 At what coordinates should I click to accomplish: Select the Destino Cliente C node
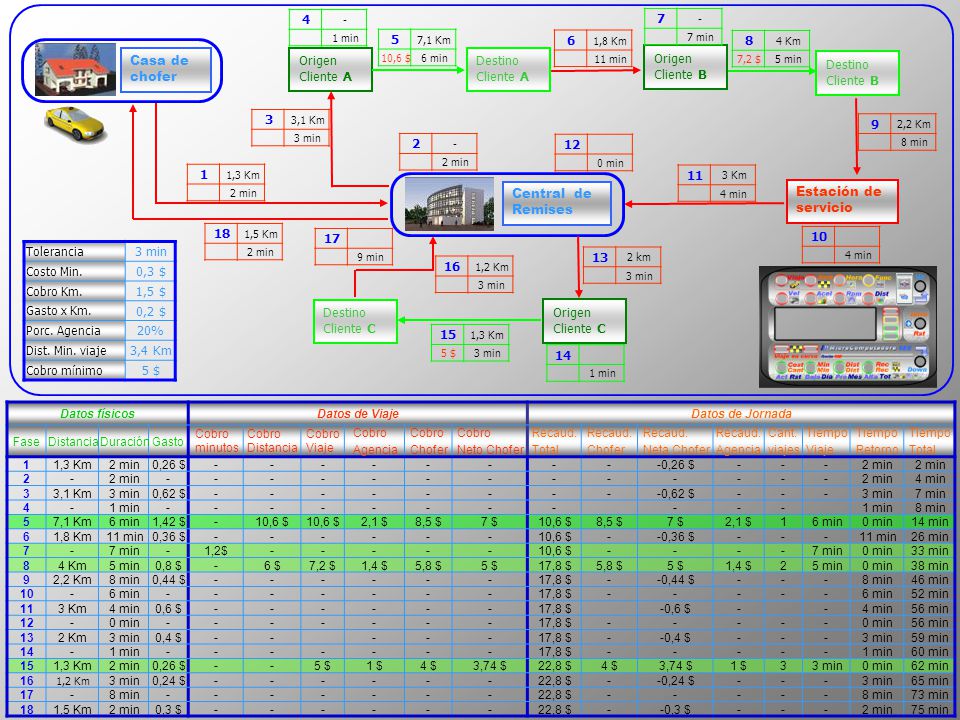coord(355,321)
